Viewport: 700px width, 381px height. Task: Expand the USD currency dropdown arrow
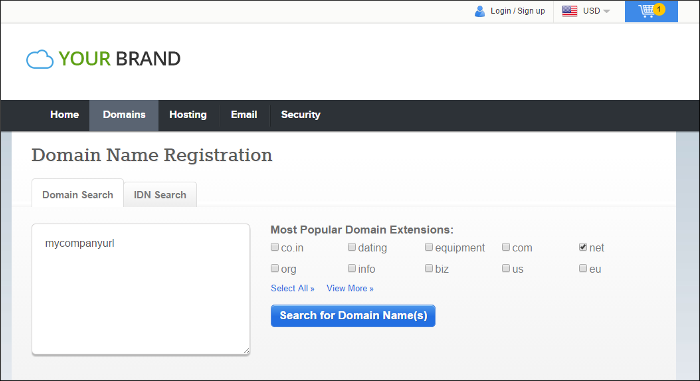click(x=606, y=11)
